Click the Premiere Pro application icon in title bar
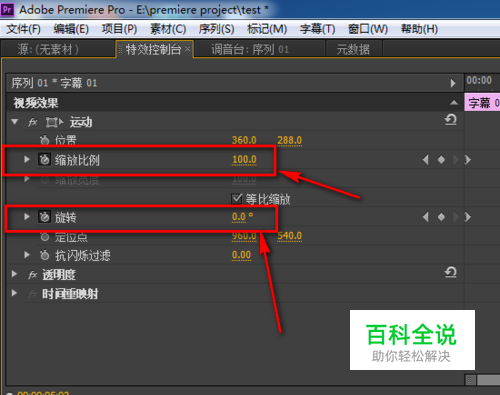Viewport: 500px width, 395px height. tap(7, 9)
